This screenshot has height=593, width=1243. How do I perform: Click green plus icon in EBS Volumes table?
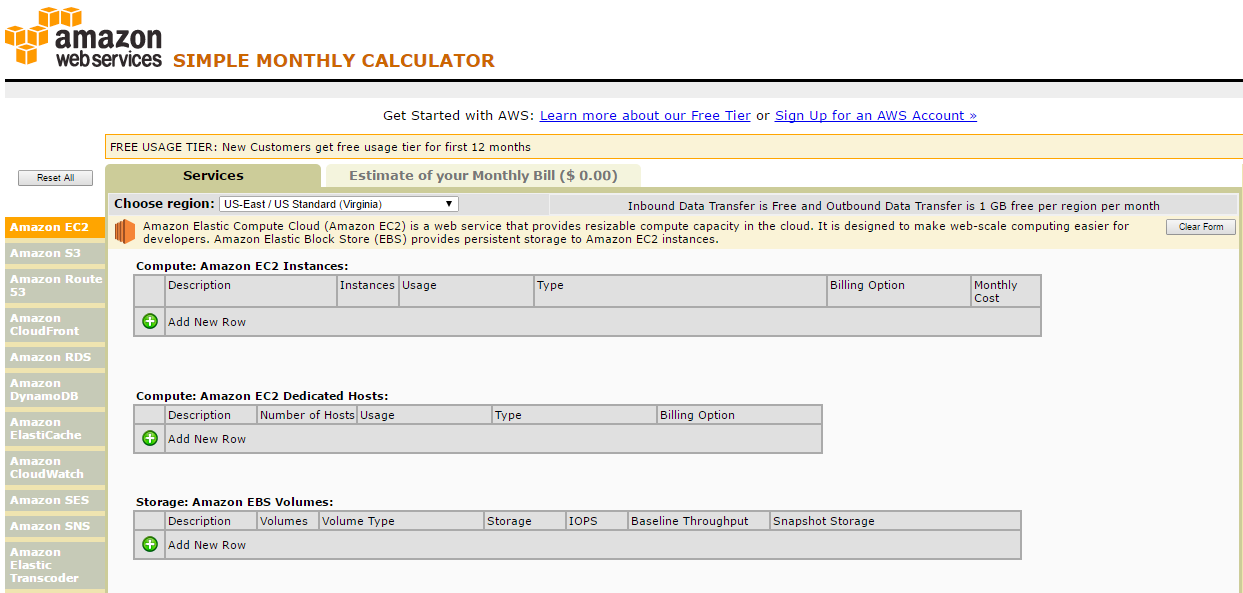click(x=150, y=544)
